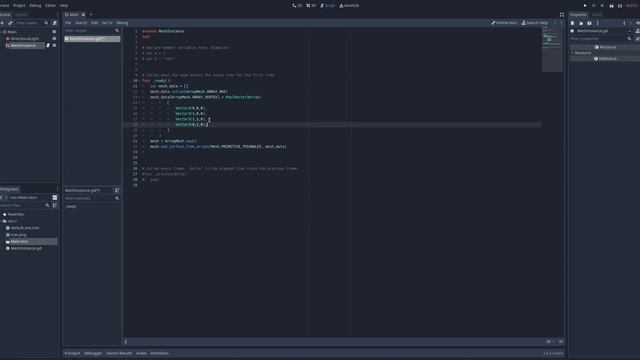640x360 pixels.
Task: Open the Project menu
Action: tap(19, 6)
